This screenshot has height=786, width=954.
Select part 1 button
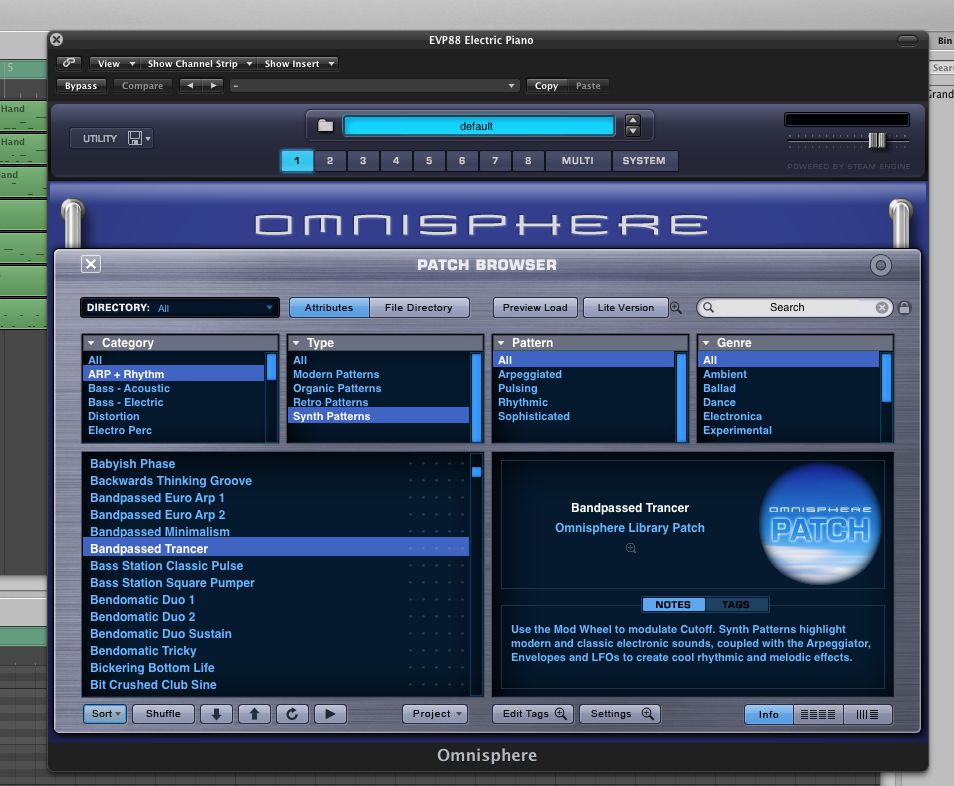click(x=297, y=161)
